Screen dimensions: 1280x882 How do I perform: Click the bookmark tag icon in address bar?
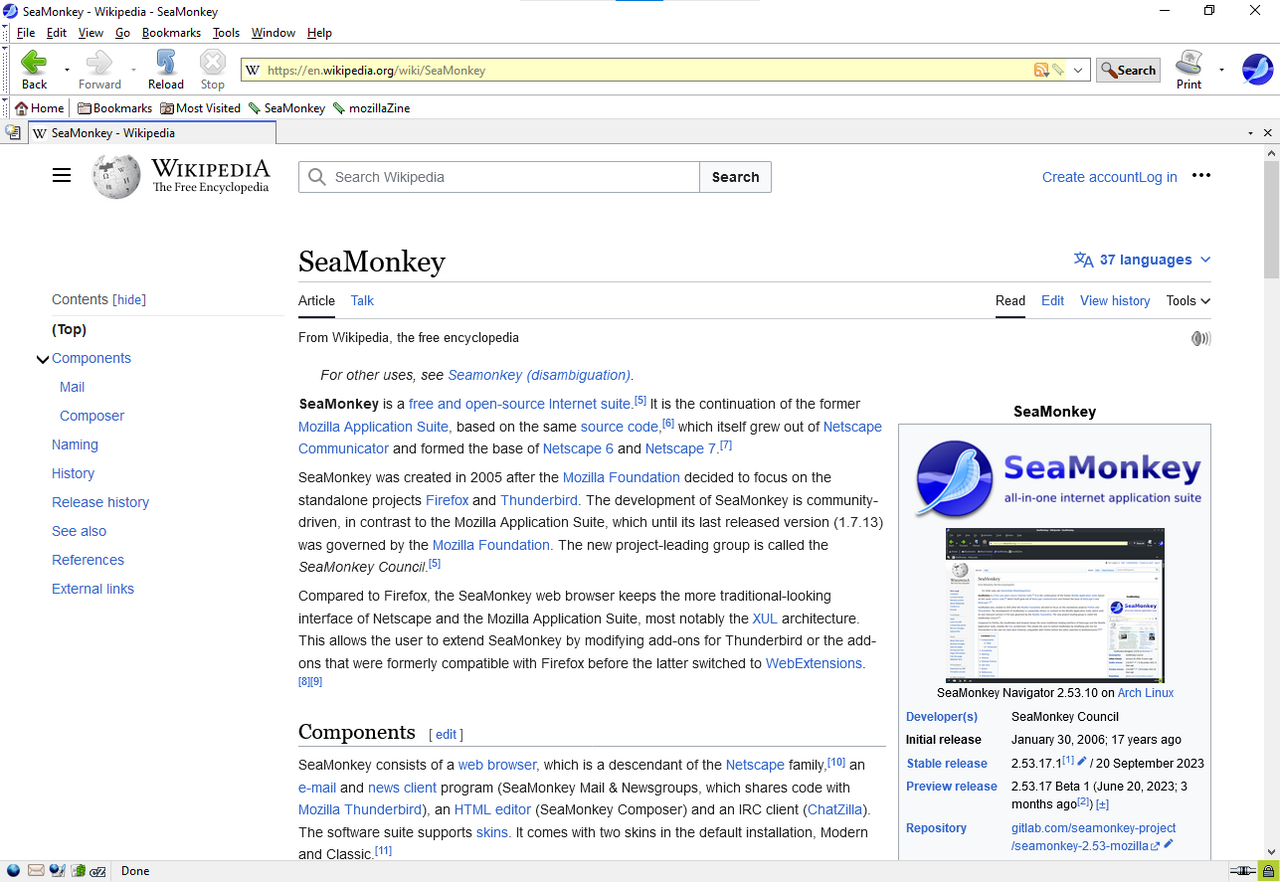(x=1058, y=70)
